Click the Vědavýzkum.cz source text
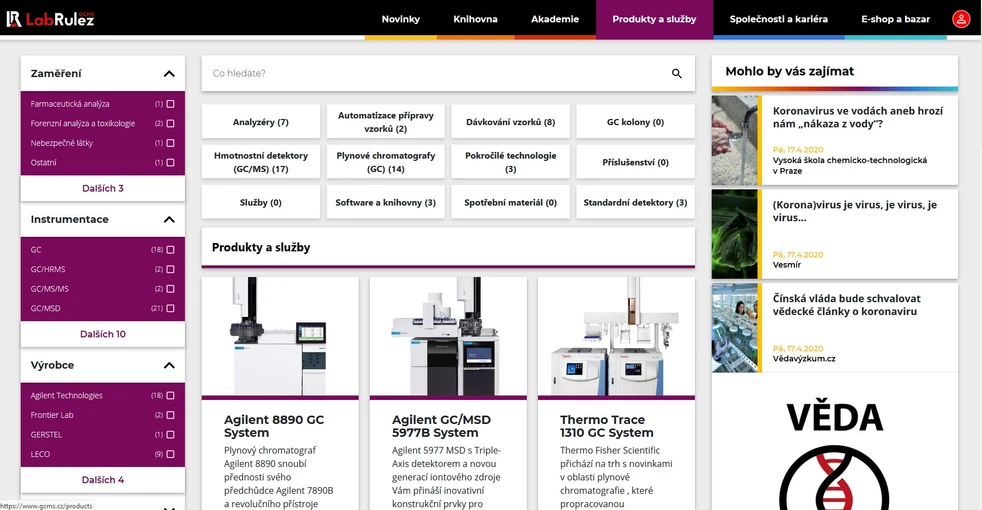Image resolution: width=982 pixels, height=510 pixels. point(804,359)
